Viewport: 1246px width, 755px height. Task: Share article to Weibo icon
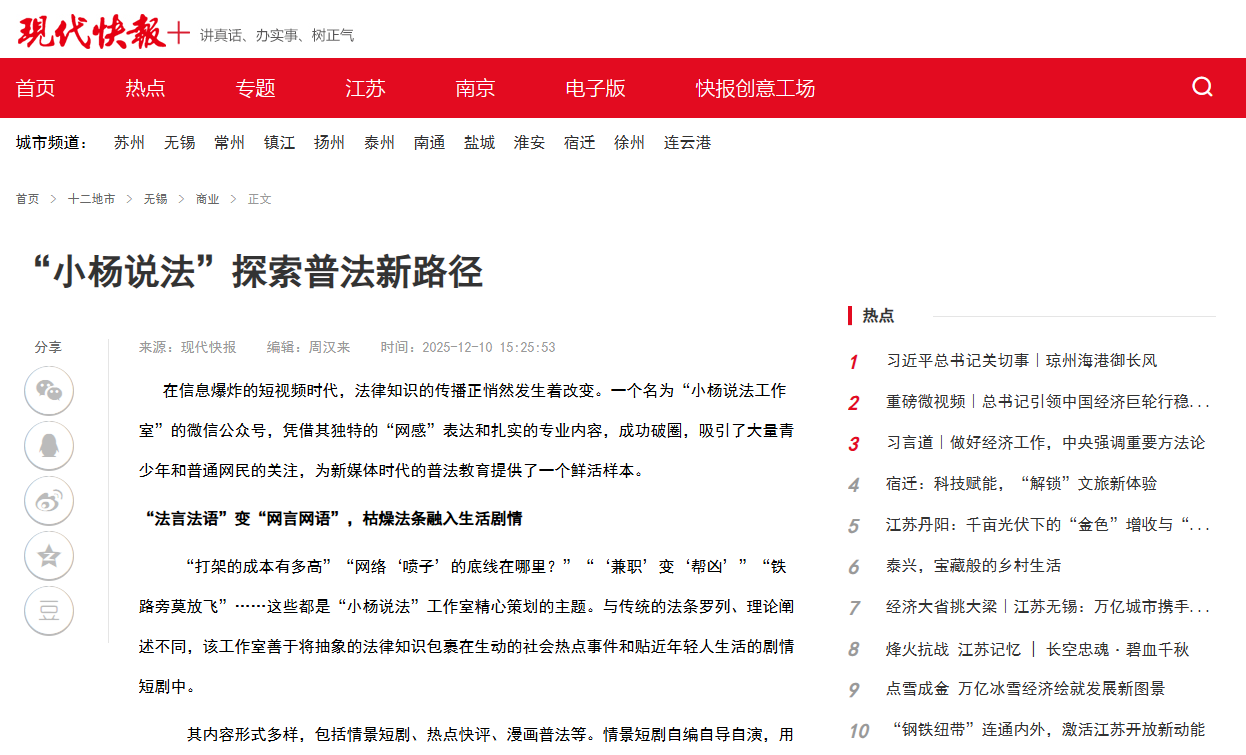pos(49,501)
